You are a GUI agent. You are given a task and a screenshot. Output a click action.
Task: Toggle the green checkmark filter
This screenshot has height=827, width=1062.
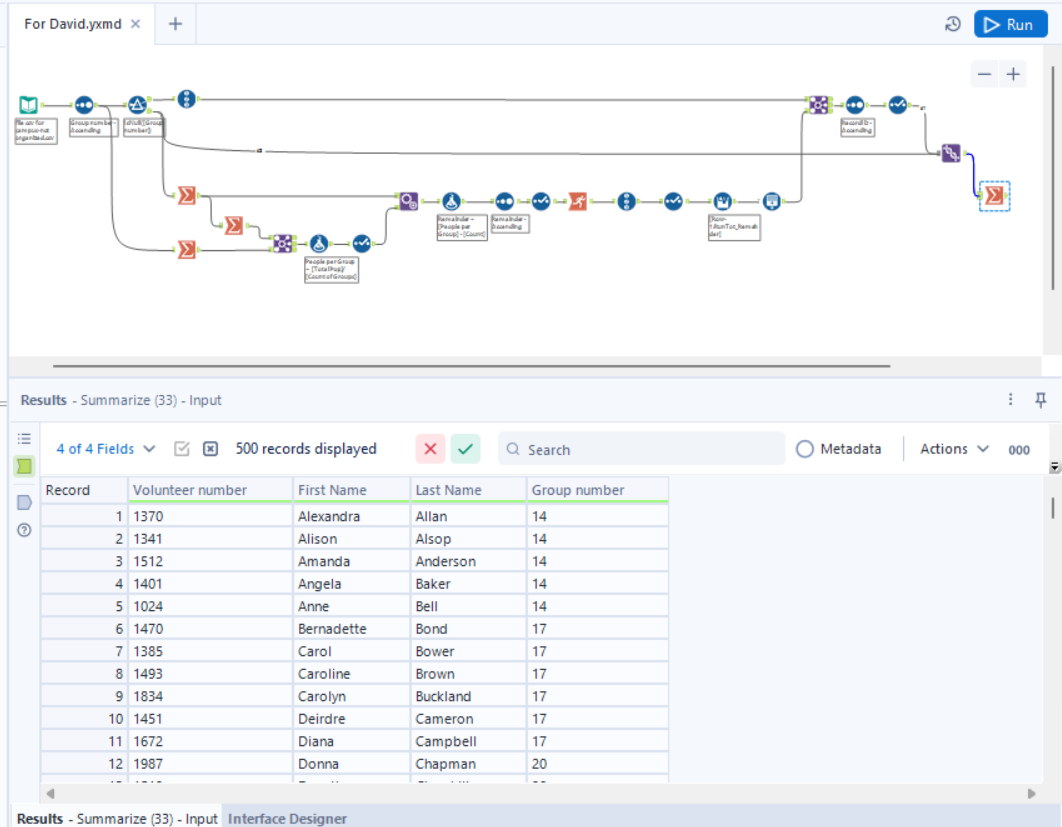(x=465, y=449)
